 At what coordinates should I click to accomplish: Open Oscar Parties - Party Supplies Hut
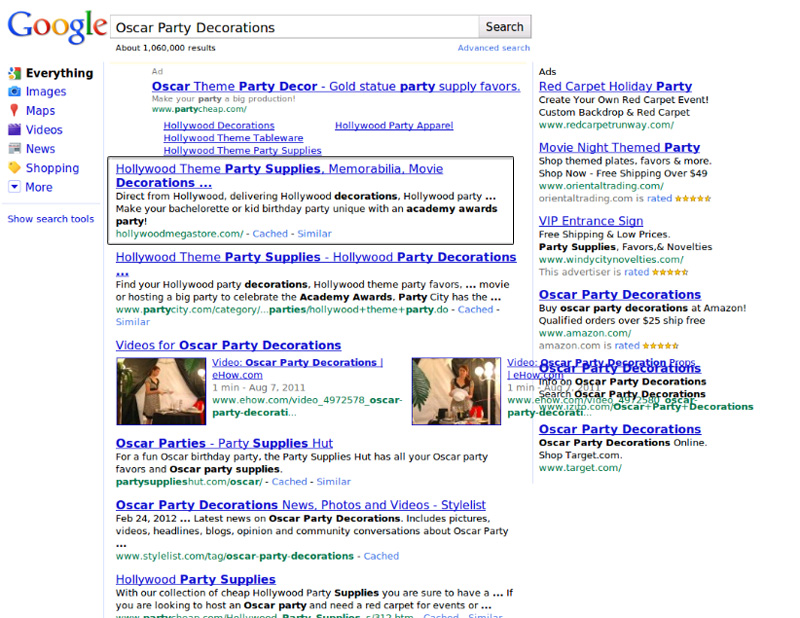pos(224,443)
